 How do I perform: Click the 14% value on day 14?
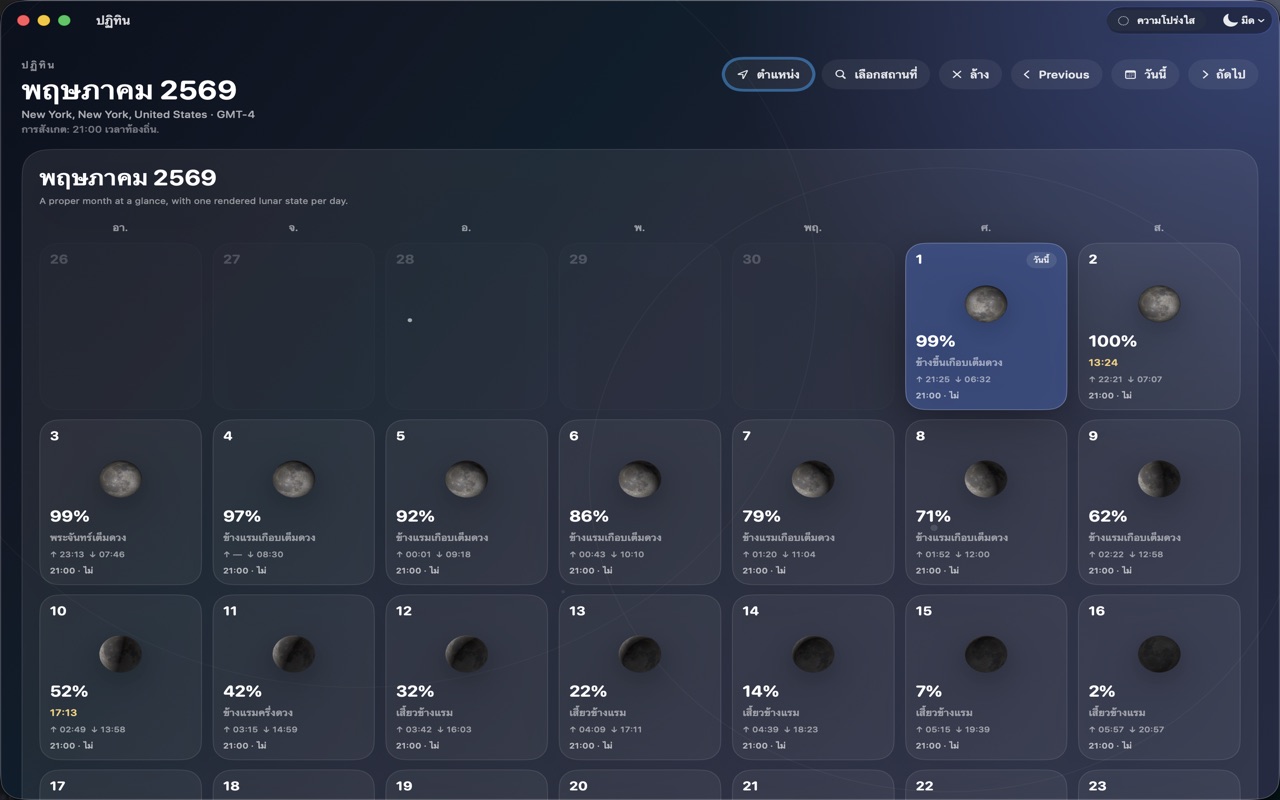[x=760, y=691]
